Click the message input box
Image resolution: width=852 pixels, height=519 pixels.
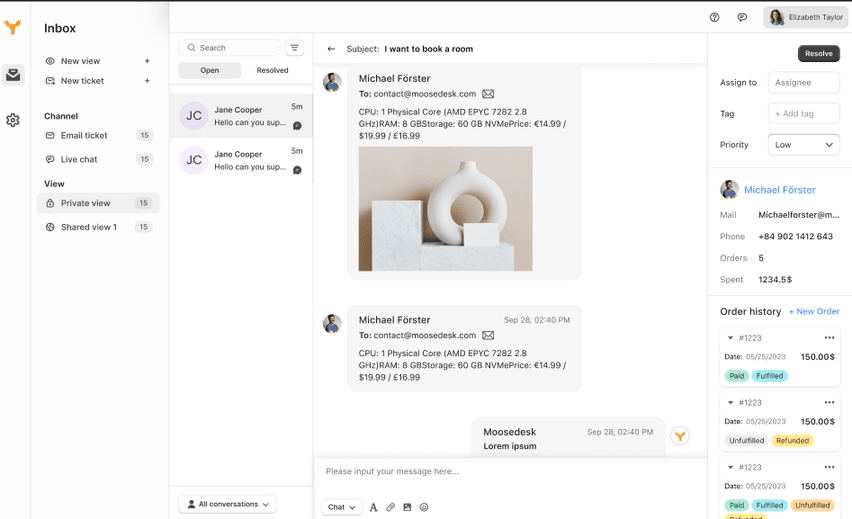pyautogui.click(x=510, y=472)
